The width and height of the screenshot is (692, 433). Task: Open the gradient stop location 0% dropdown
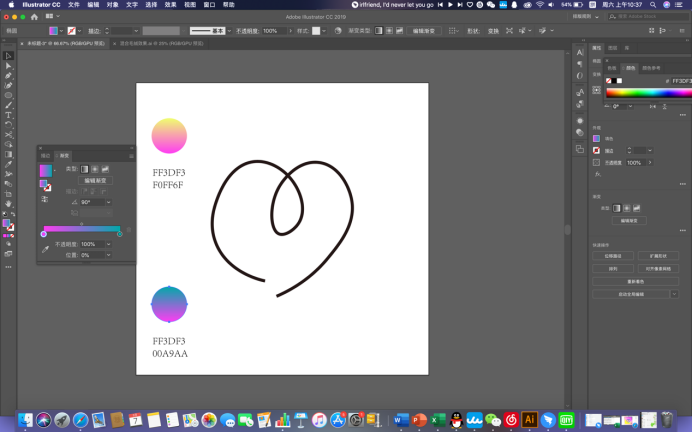pyautogui.click(x=109, y=255)
